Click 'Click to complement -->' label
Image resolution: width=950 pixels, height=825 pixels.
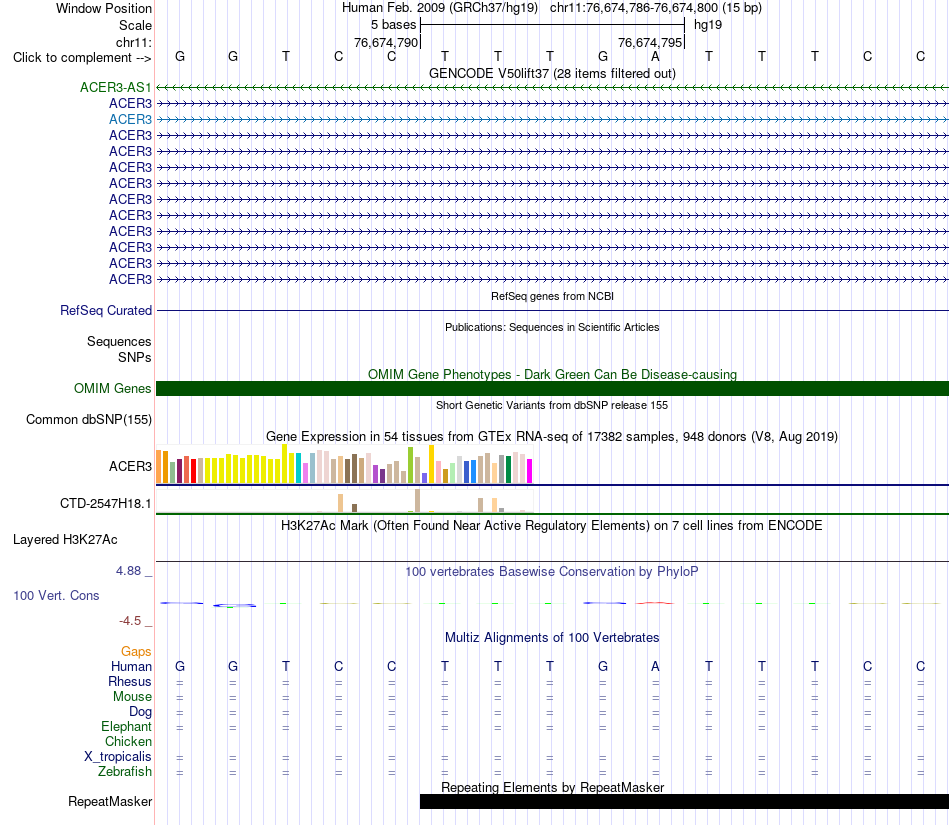[x=82, y=58]
